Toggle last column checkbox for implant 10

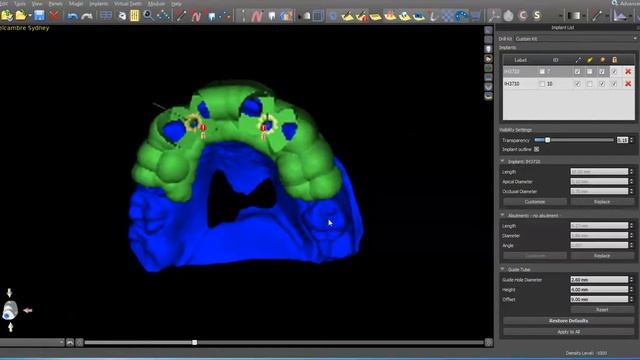pyautogui.click(x=614, y=84)
